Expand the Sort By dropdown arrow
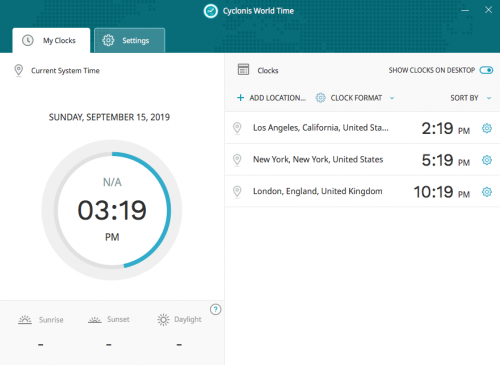This screenshot has width=500, height=365. click(489, 98)
